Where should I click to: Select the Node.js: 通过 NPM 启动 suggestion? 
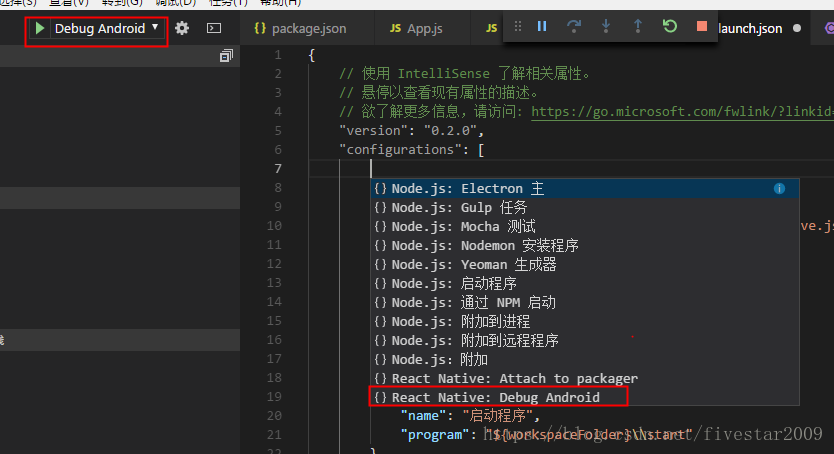coord(585,302)
